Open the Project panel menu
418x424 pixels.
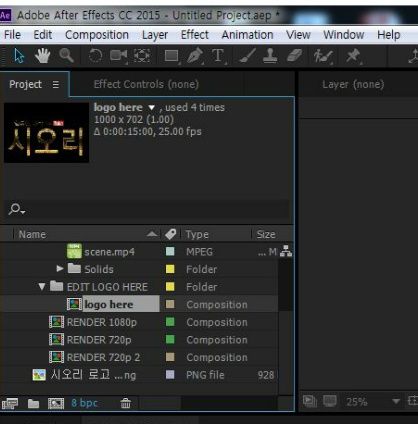(56, 85)
